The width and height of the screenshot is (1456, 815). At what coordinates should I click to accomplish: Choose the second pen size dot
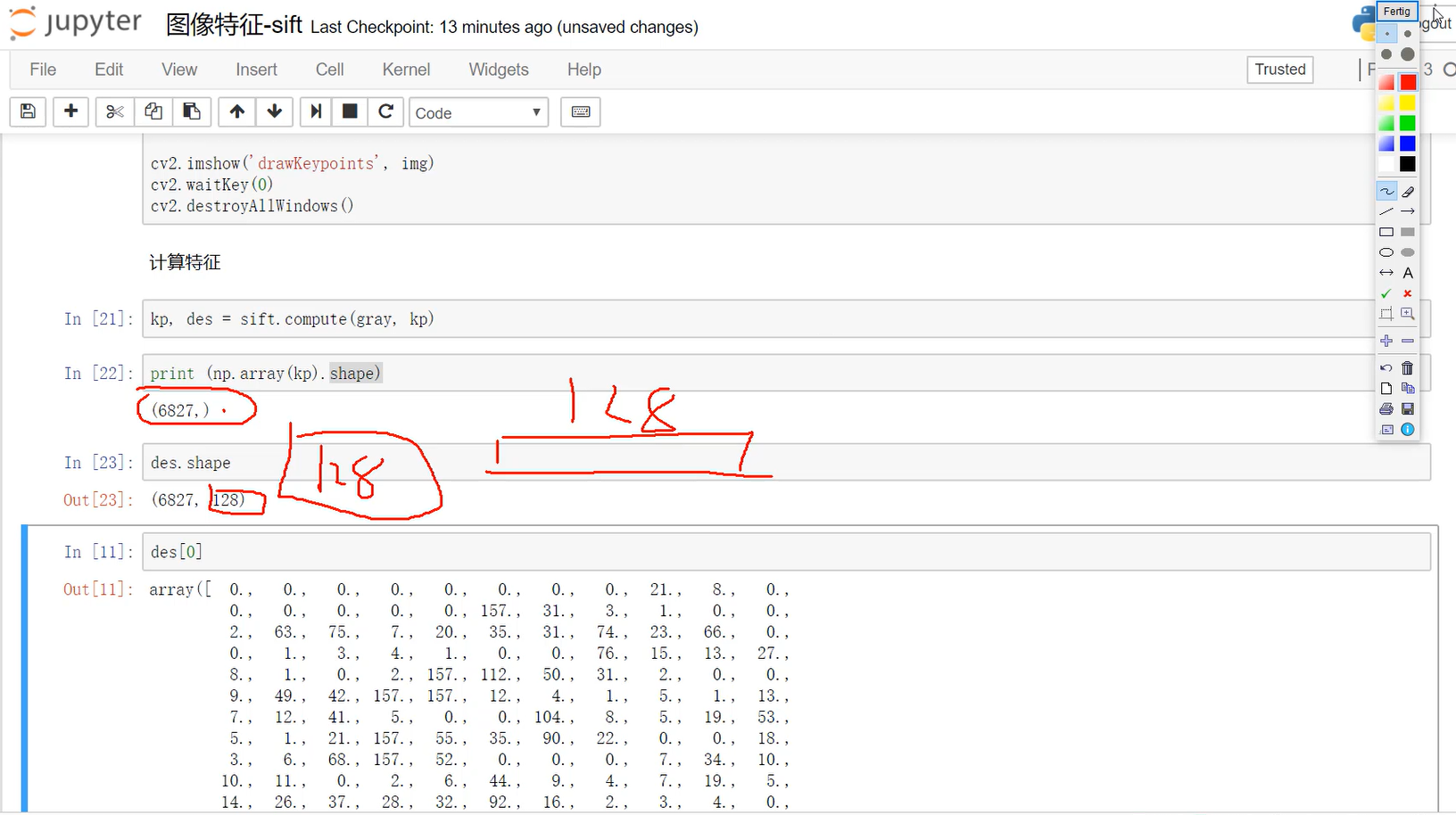pyautogui.click(x=1408, y=34)
